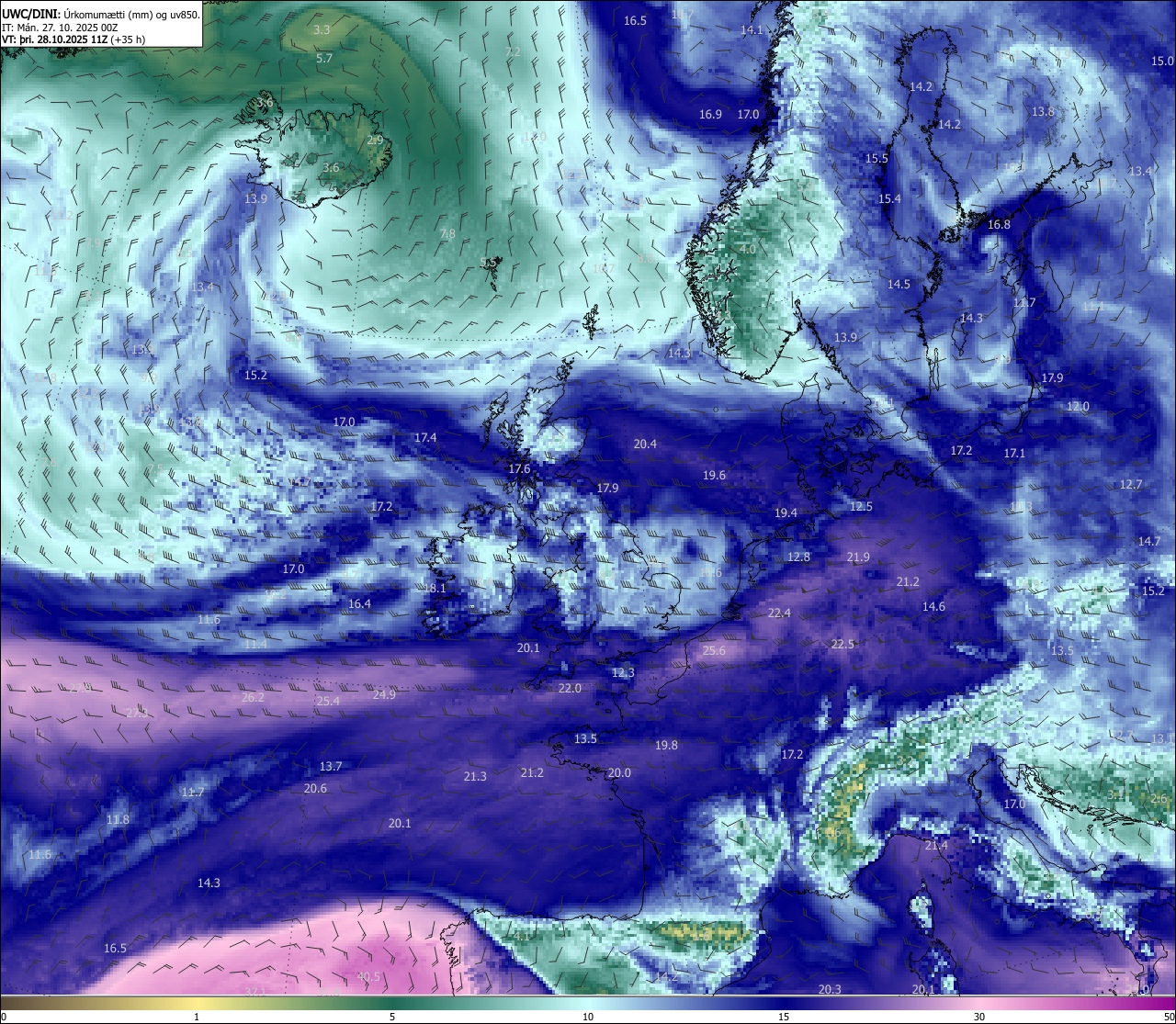Click the 3.6 value over central Iceland
This screenshot has width=1176, height=1024.
(331, 168)
